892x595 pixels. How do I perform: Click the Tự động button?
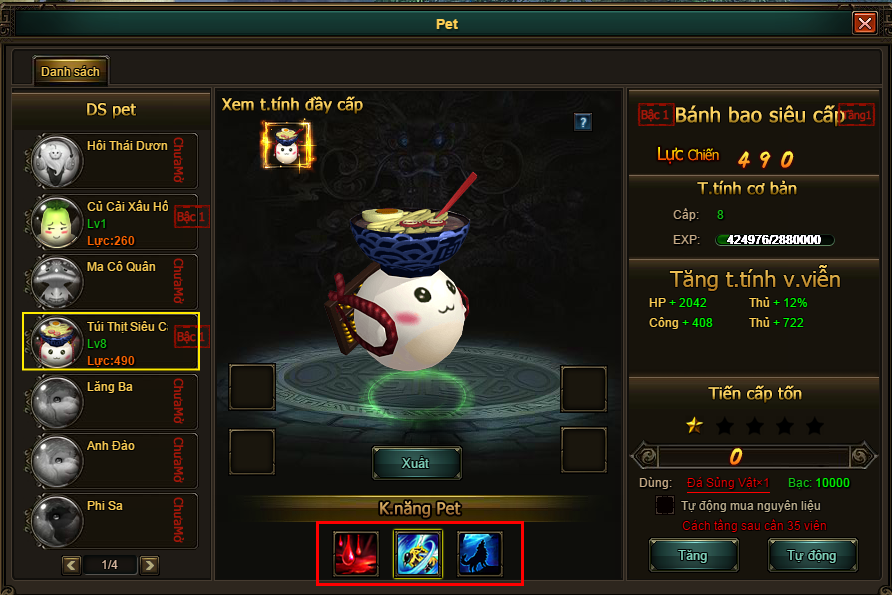812,555
